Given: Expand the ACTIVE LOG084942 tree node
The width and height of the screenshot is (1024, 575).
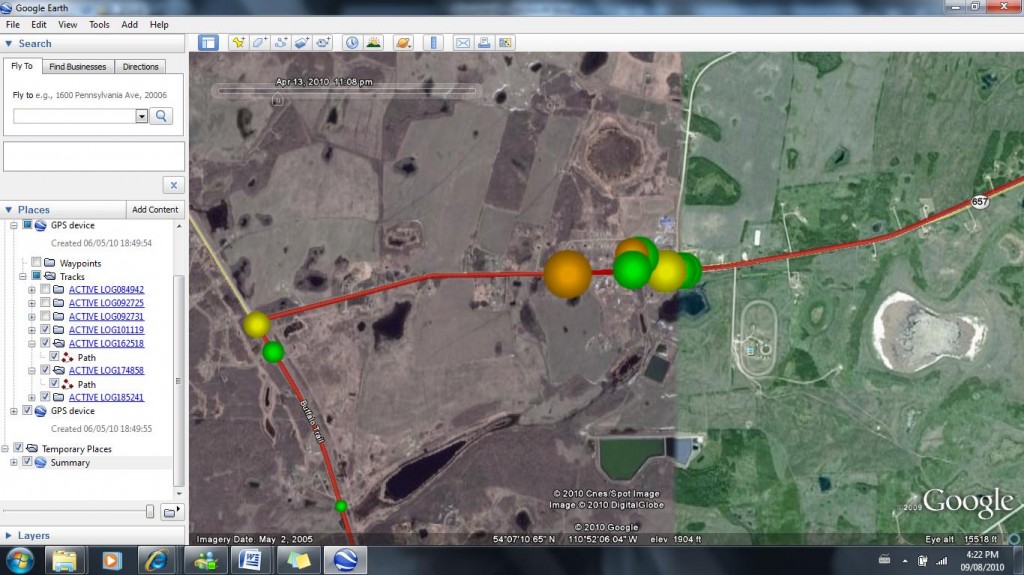Looking at the screenshot, I should click(x=31, y=289).
